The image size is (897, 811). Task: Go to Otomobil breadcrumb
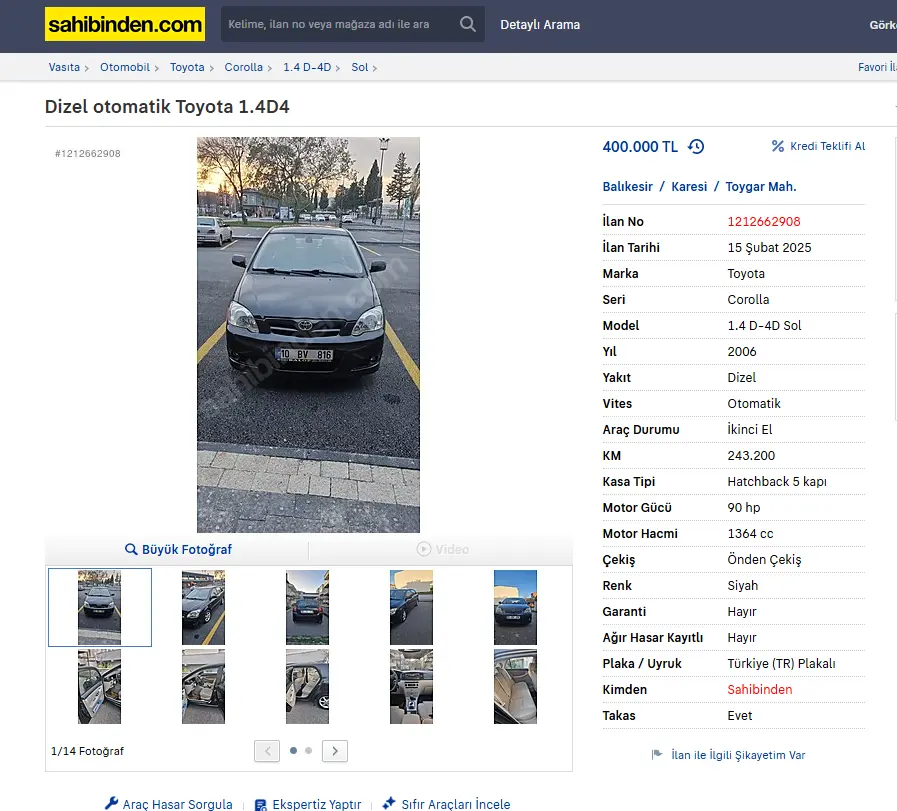point(125,67)
